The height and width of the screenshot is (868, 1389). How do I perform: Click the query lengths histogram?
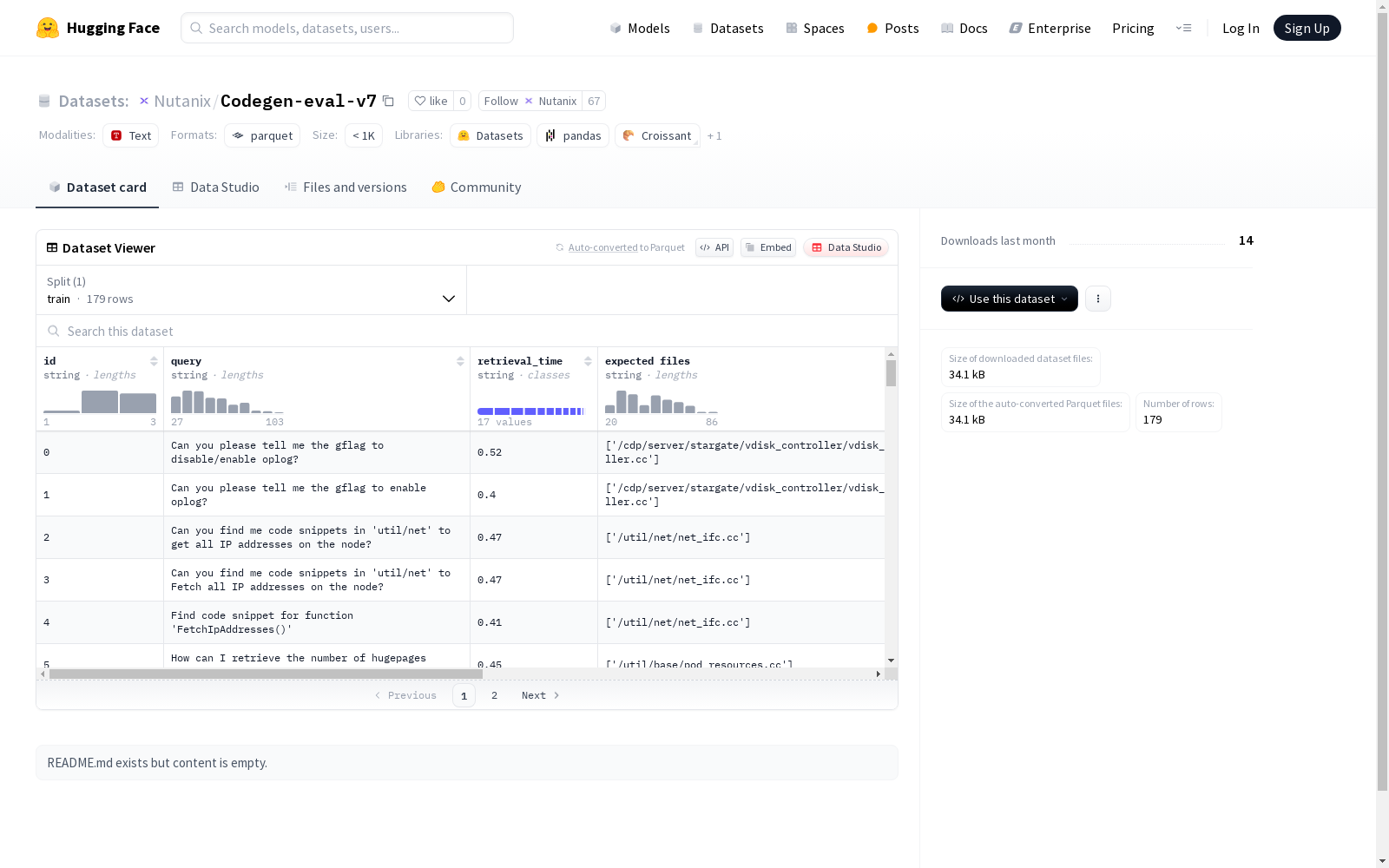tap(227, 401)
